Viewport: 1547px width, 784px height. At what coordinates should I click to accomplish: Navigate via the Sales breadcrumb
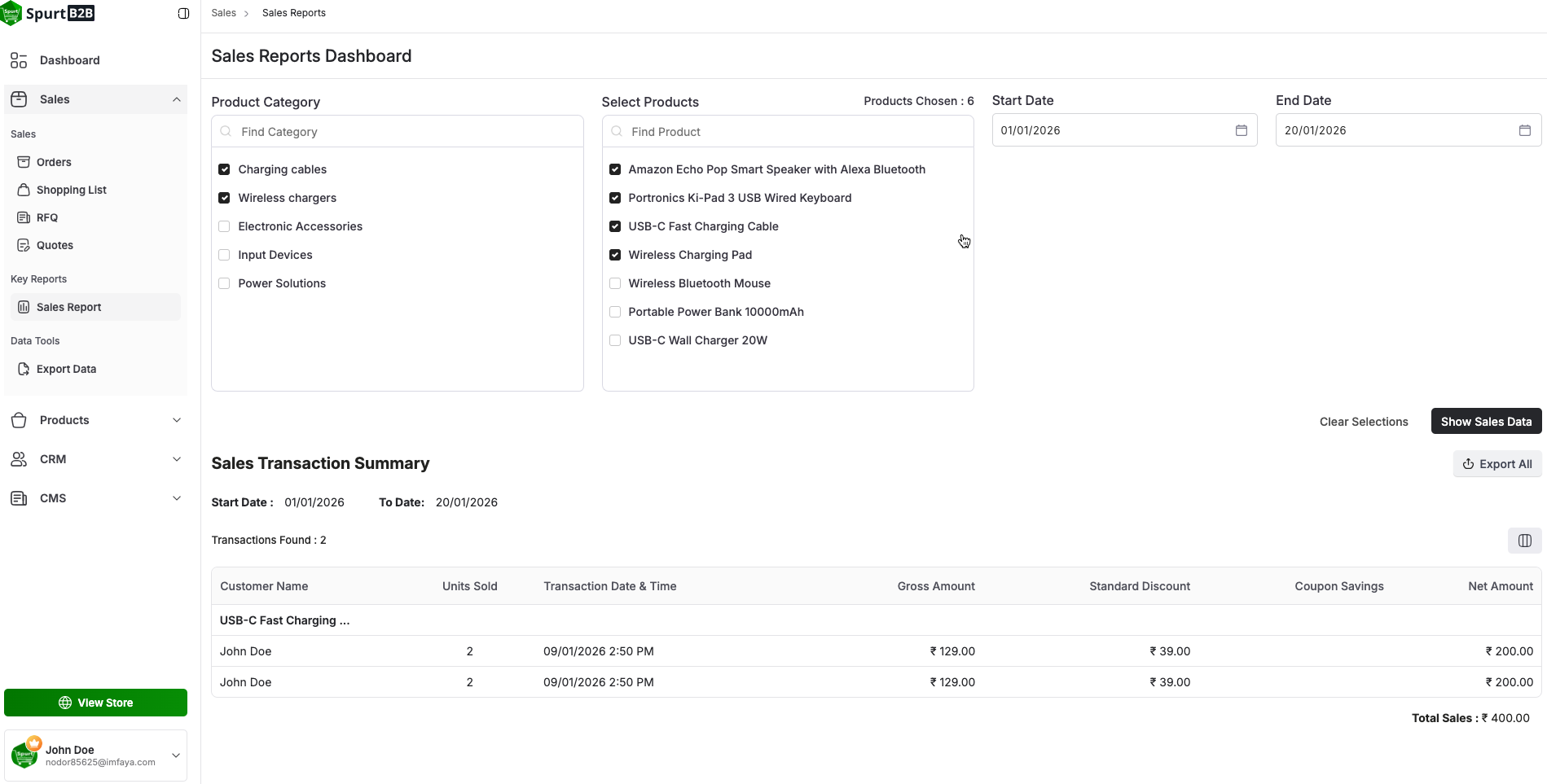[x=223, y=12]
